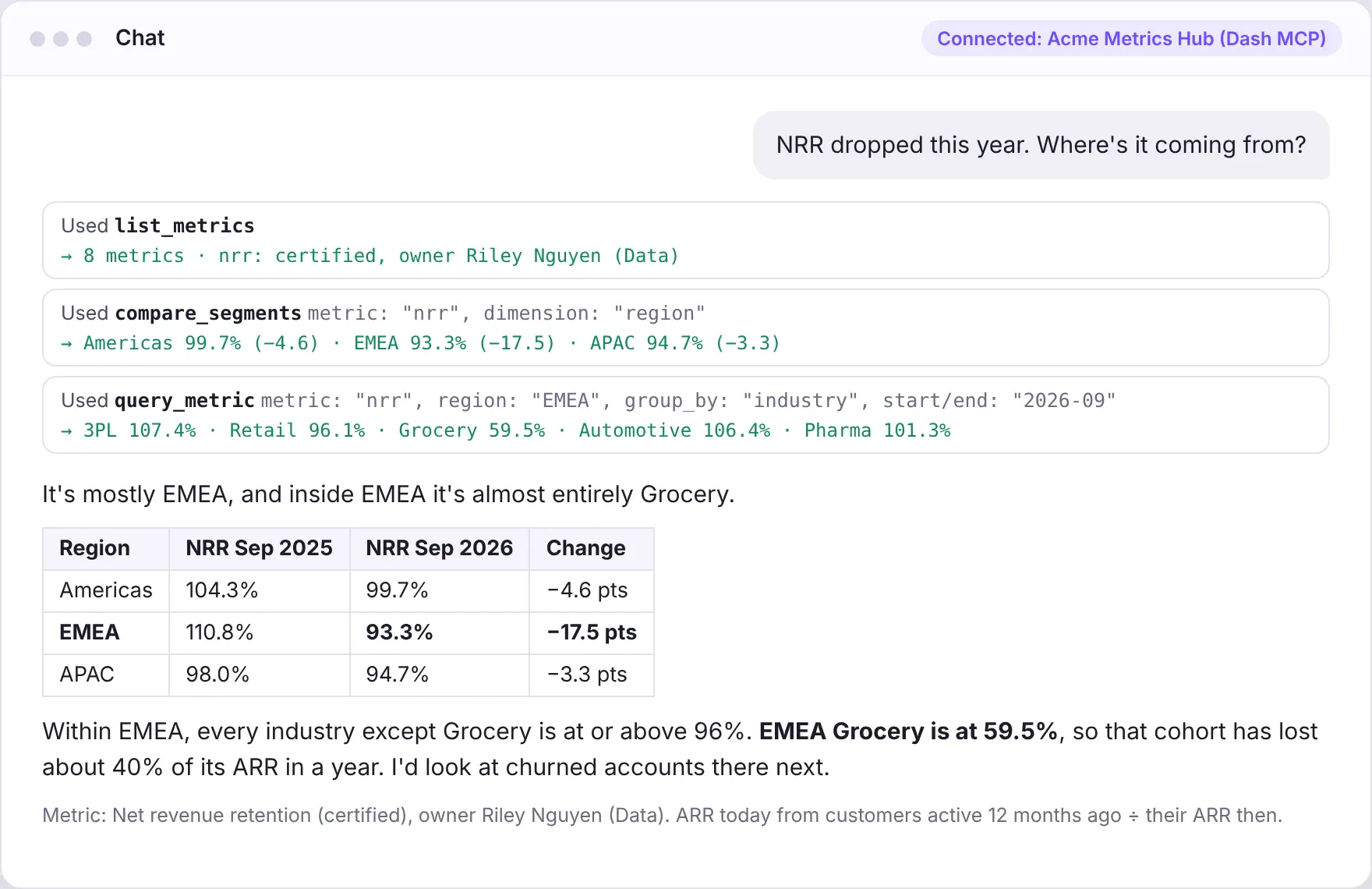Click the '8 metrics · nrr: certified' result line

pyautogui.click(x=370, y=256)
